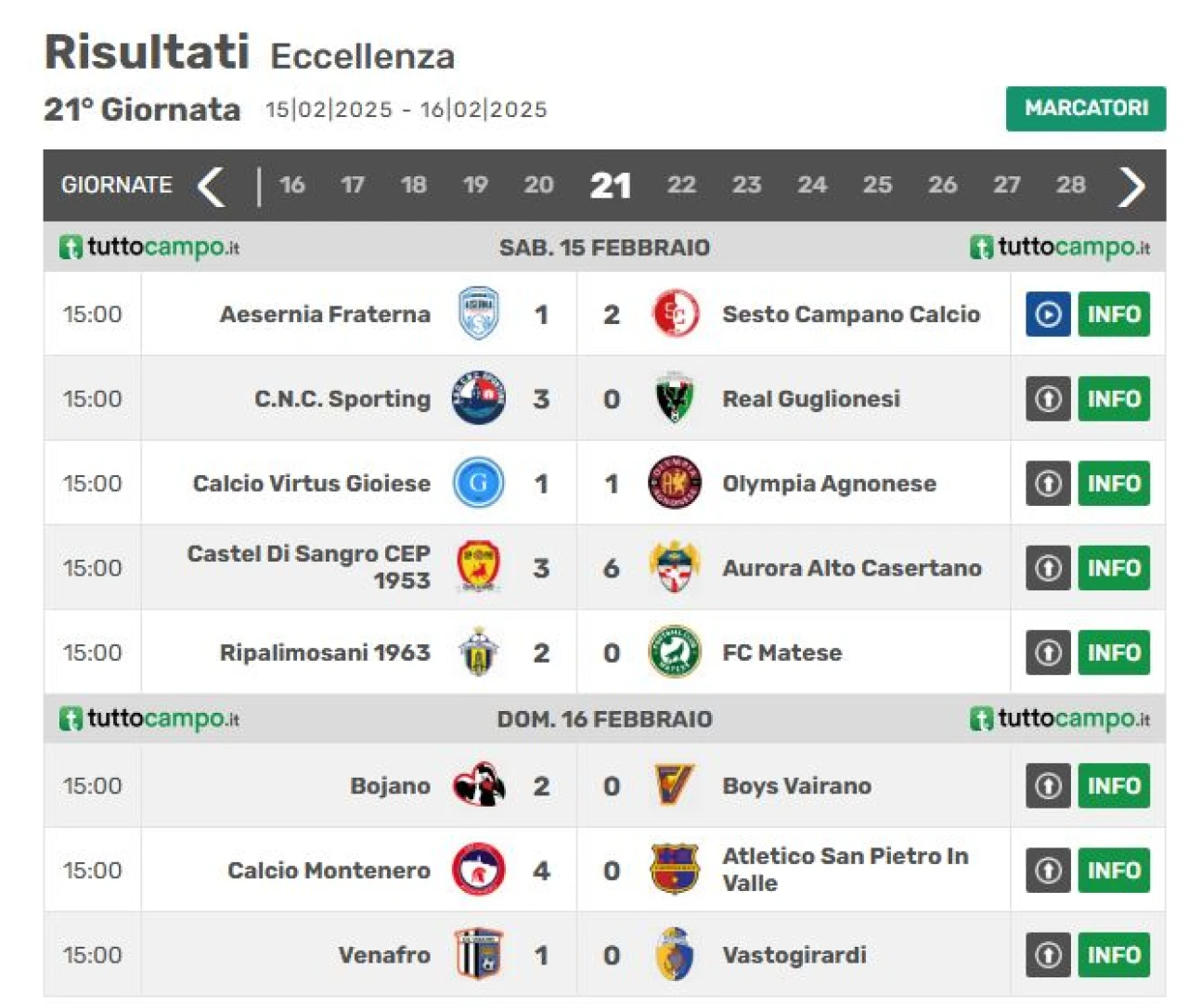Switch to giornata 16

pos(291,185)
